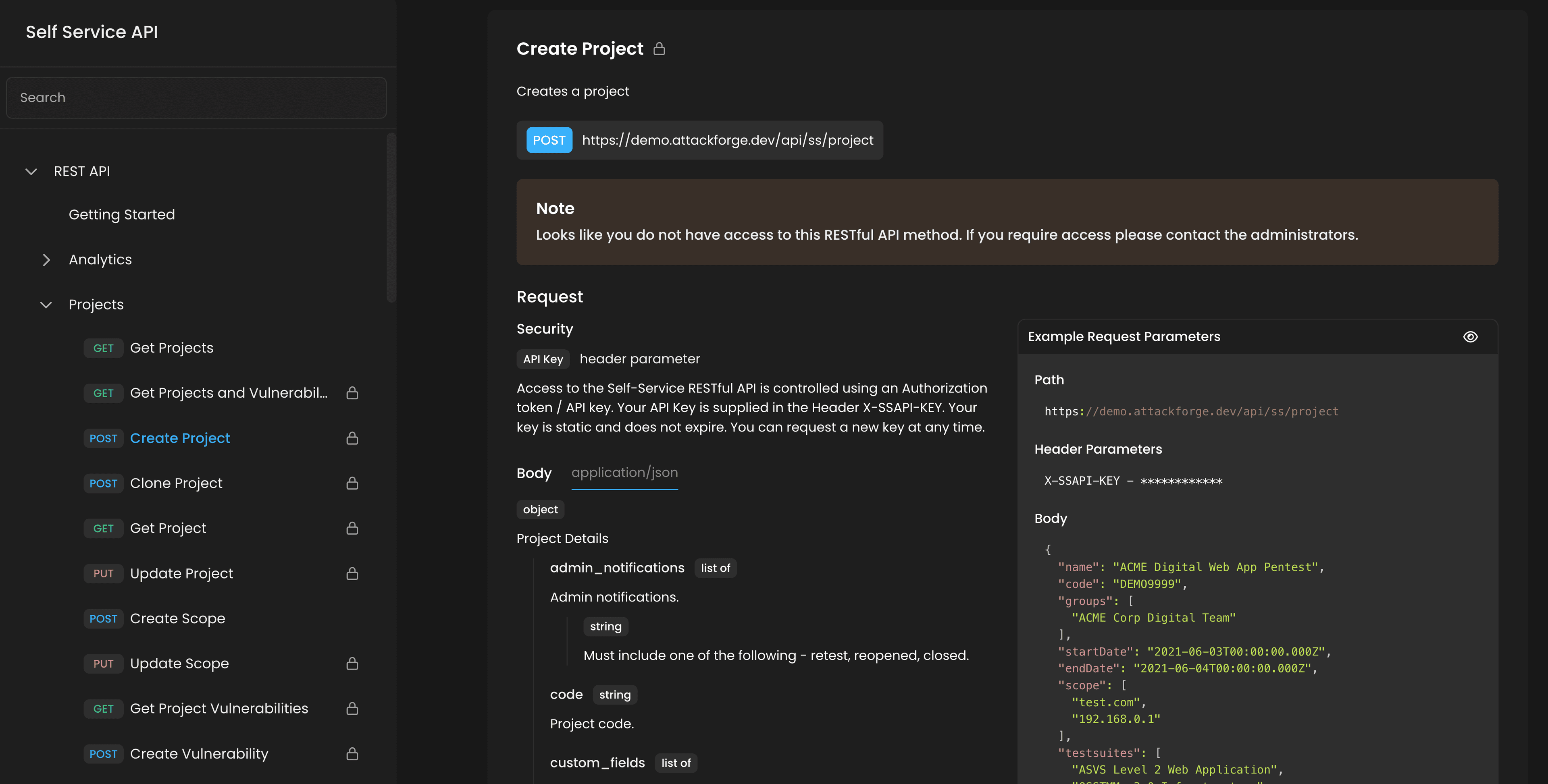
Task: Open Update Scope endpoint
Action: (179, 663)
